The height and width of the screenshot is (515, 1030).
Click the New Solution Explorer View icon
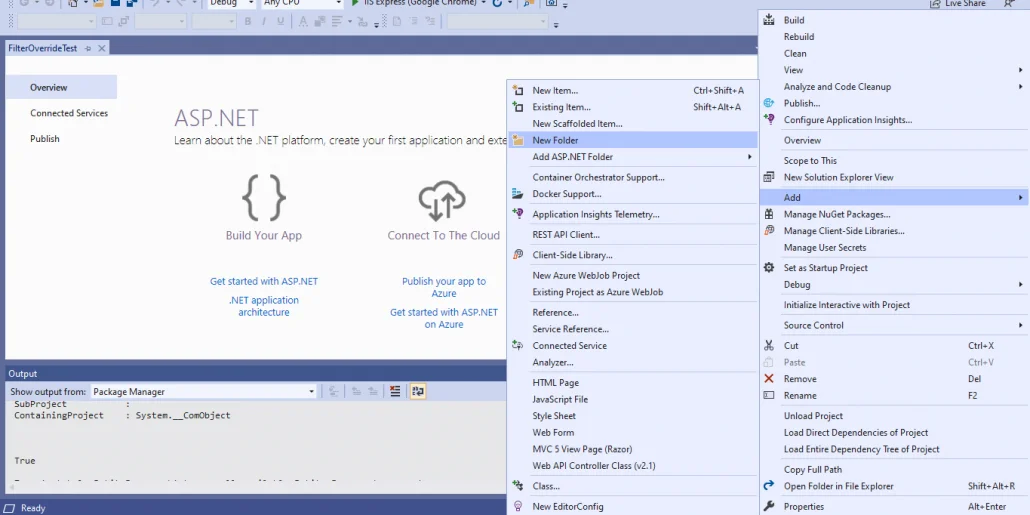769,177
